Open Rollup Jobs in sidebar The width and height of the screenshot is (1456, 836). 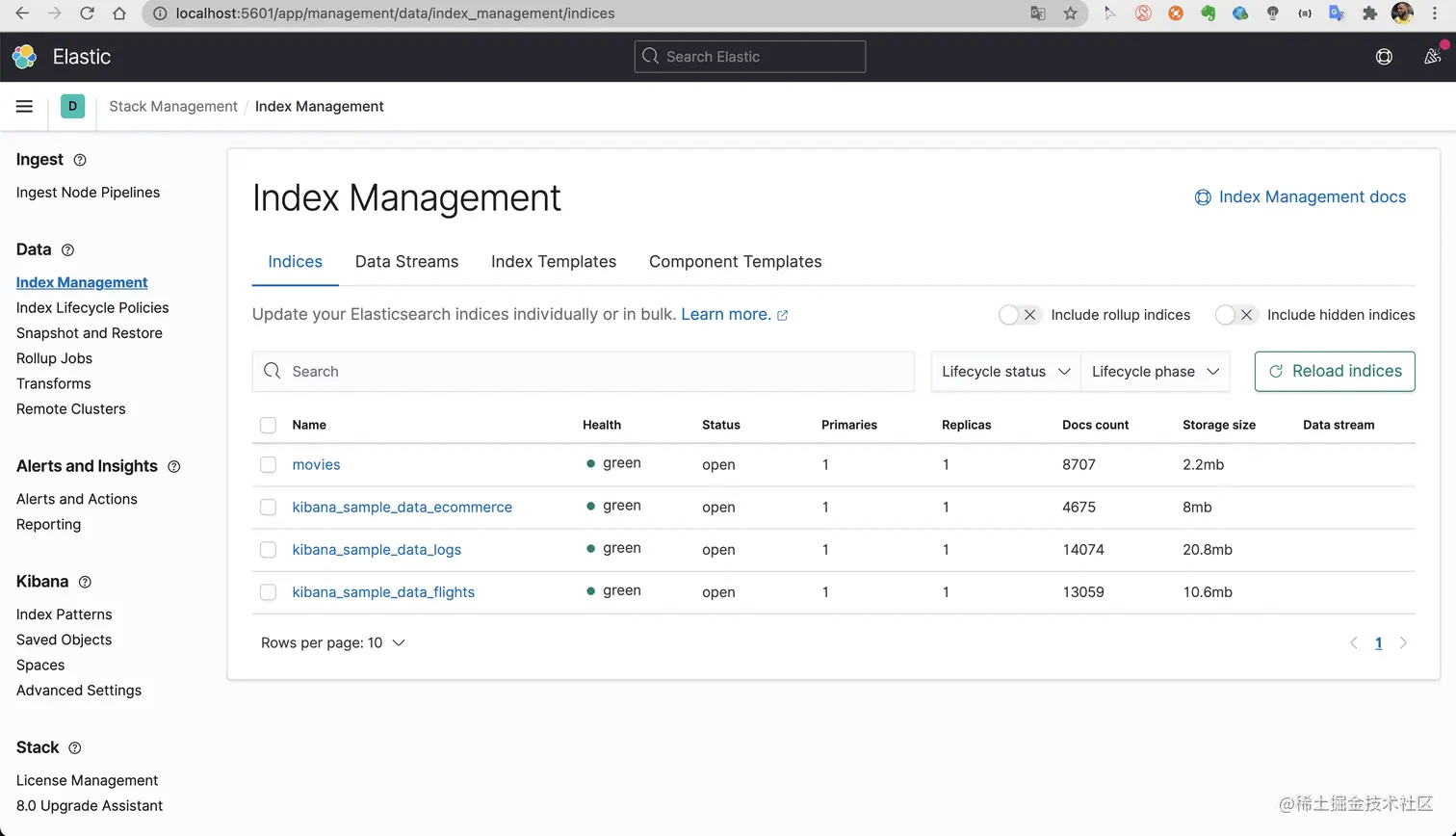click(54, 358)
